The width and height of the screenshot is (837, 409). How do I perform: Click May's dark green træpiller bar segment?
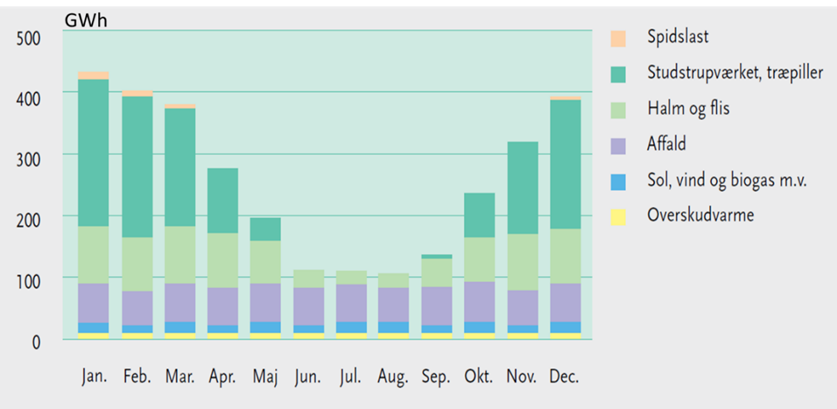pyautogui.click(x=265, y=229)
